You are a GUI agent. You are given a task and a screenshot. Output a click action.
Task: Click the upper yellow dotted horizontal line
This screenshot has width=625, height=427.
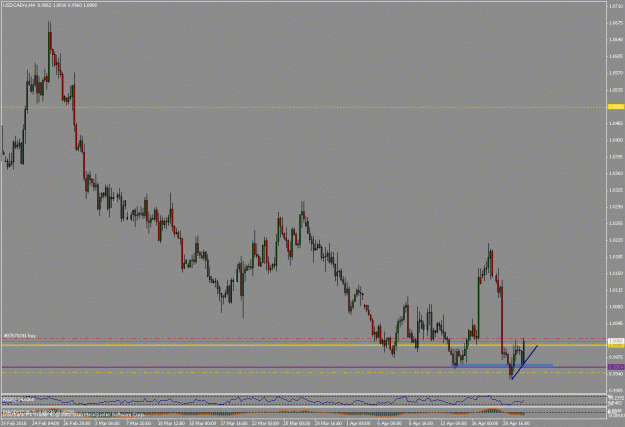pyautogui.click(x=303, y=107)
